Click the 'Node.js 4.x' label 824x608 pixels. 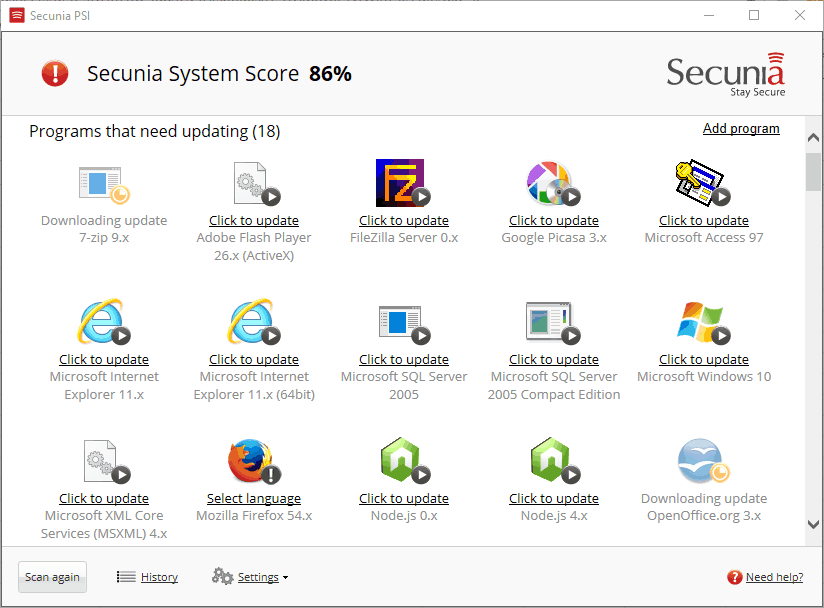tap(554, 516)
